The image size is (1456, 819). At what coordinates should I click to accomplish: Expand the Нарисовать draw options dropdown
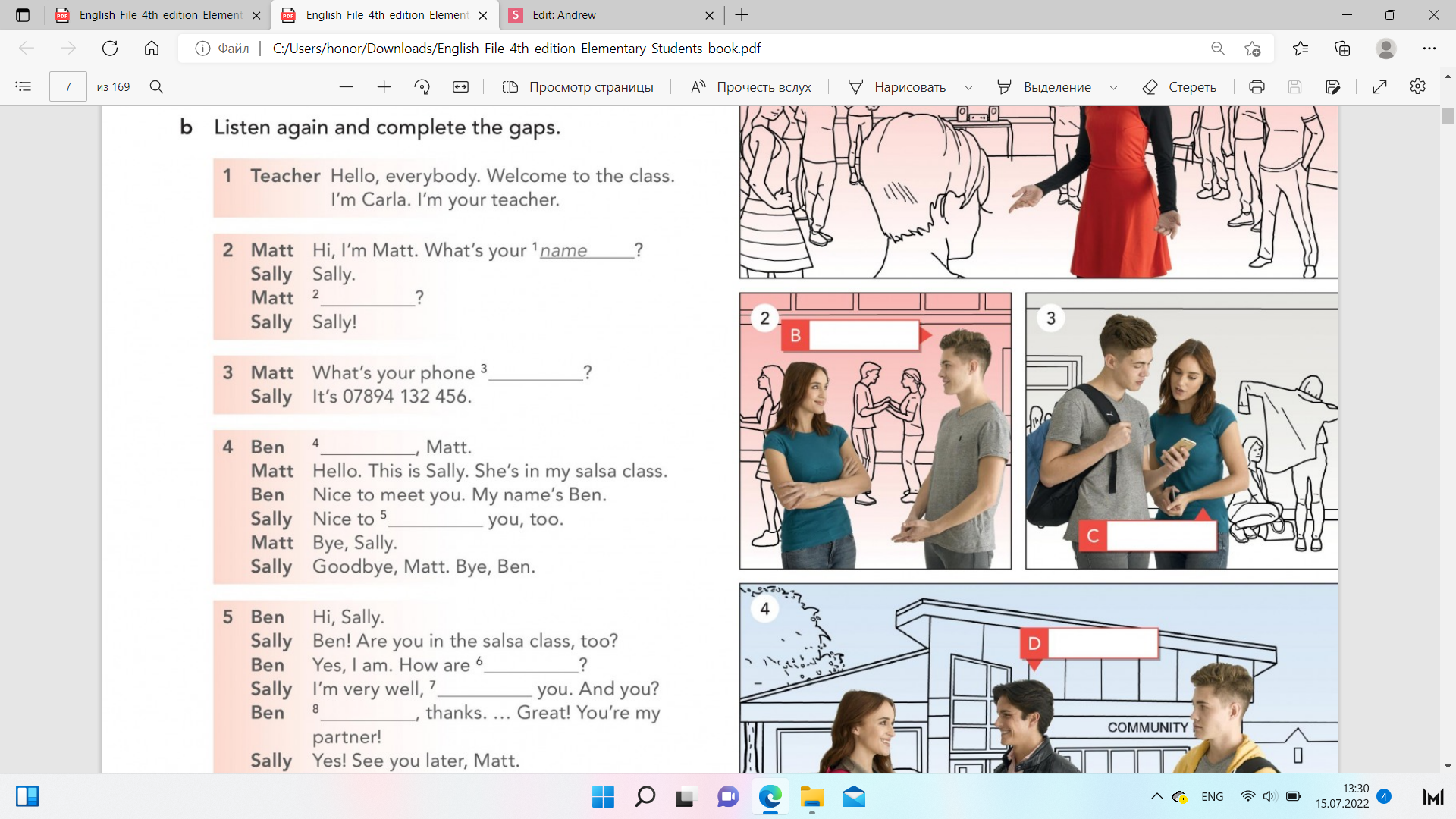968,87
